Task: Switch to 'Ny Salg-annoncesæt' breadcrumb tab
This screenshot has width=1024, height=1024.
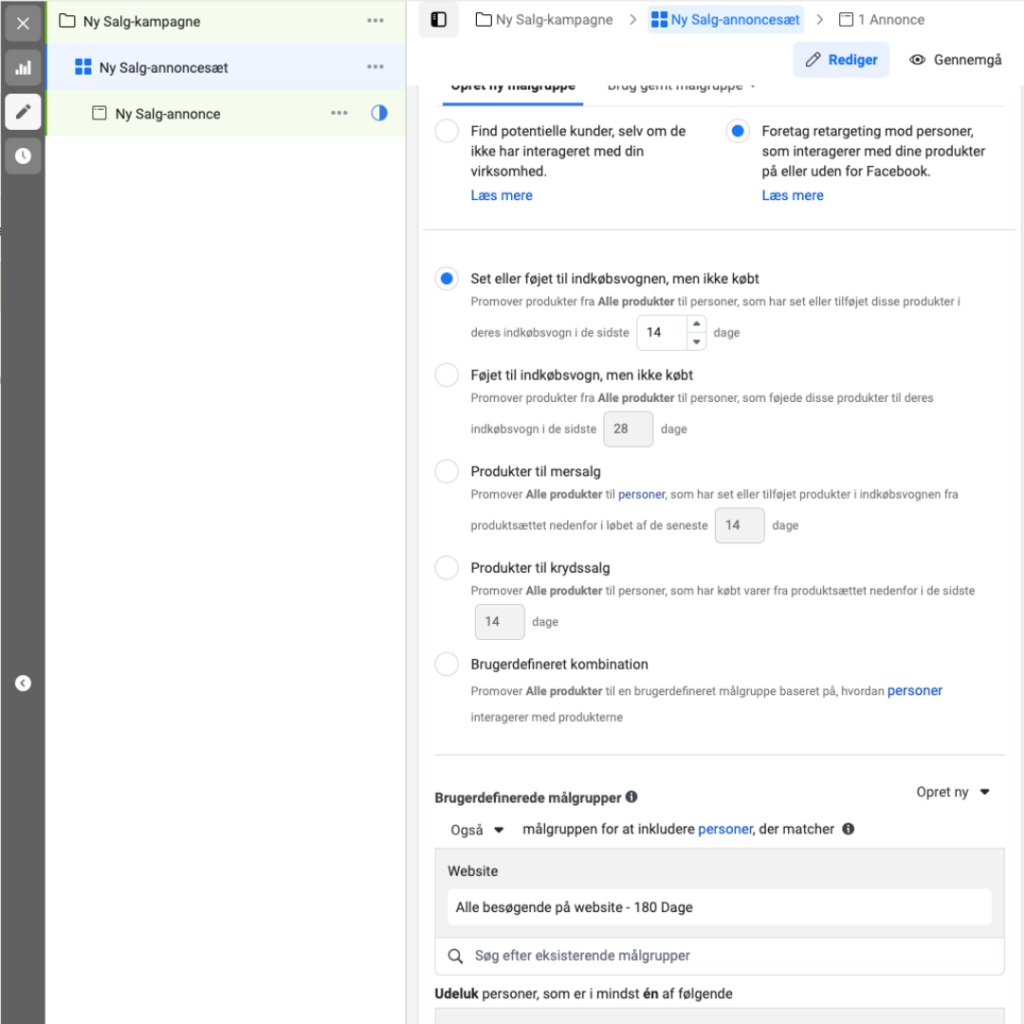Action: 725,20
